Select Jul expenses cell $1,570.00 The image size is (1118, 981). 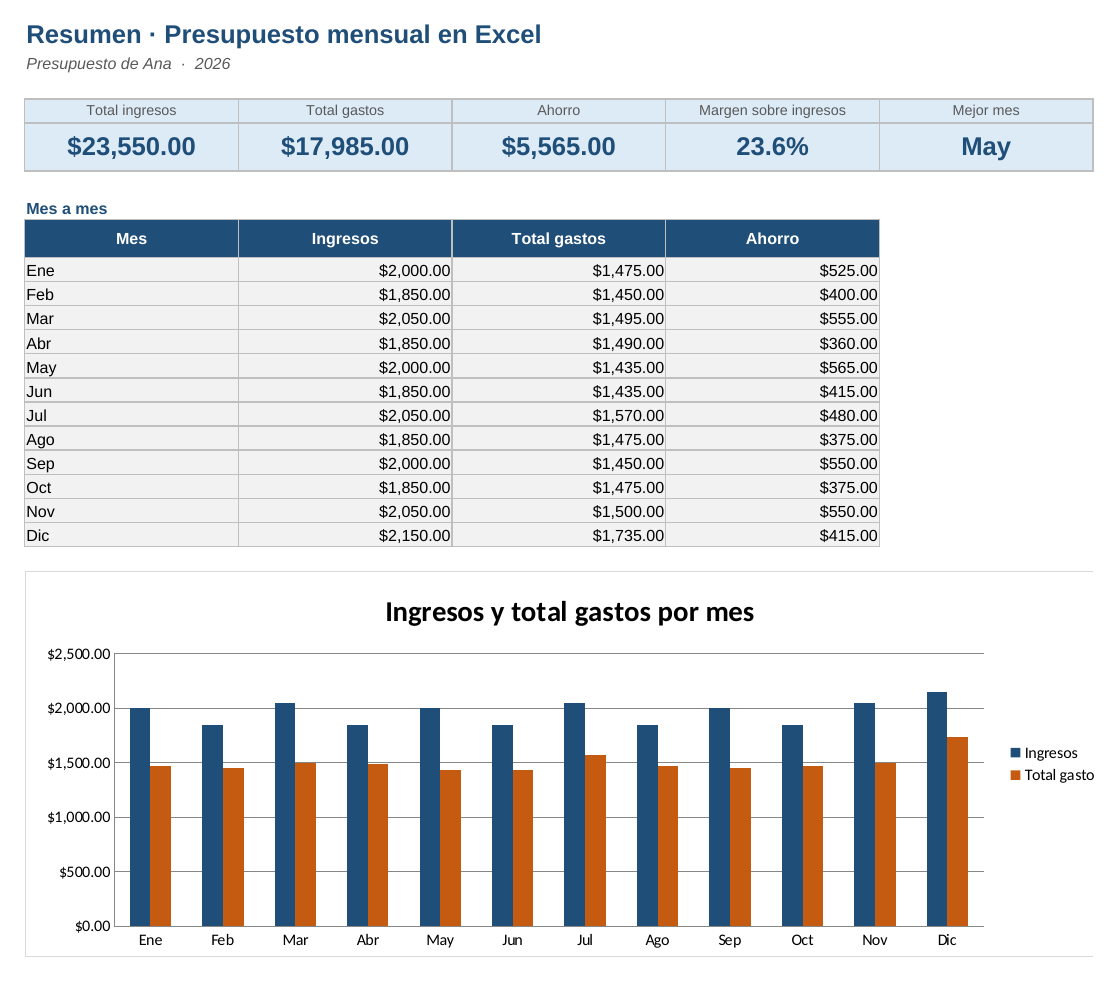(x=558, y=415)
